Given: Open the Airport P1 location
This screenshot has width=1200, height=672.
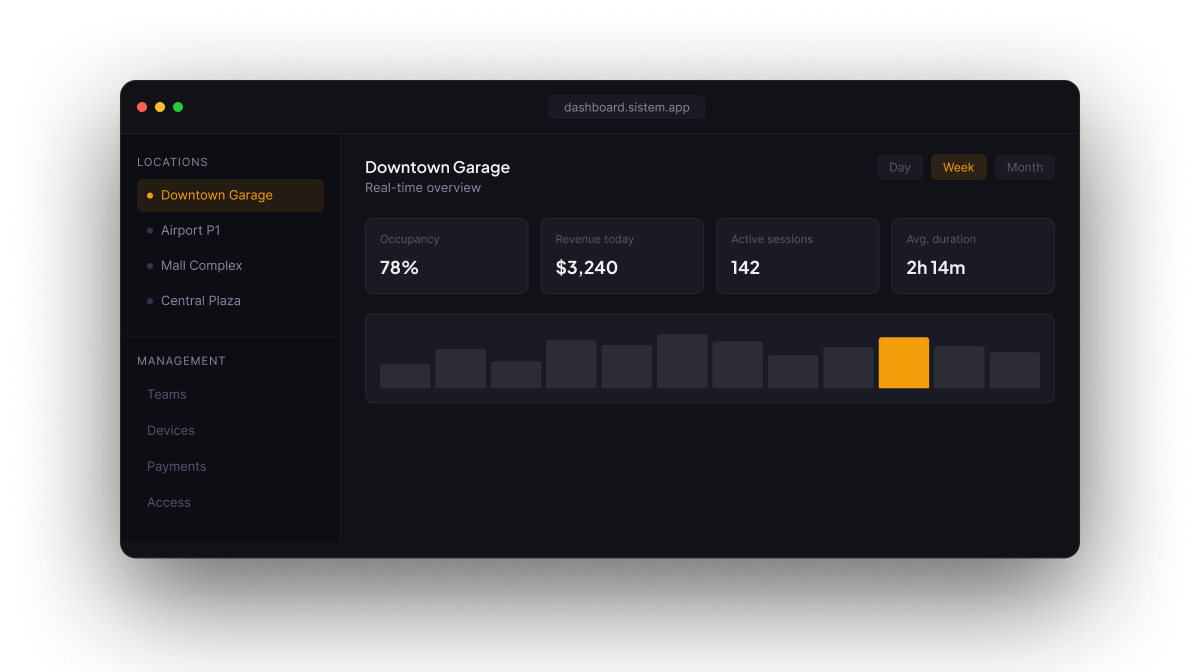Looking at the screenshot, I should [230, 230].
